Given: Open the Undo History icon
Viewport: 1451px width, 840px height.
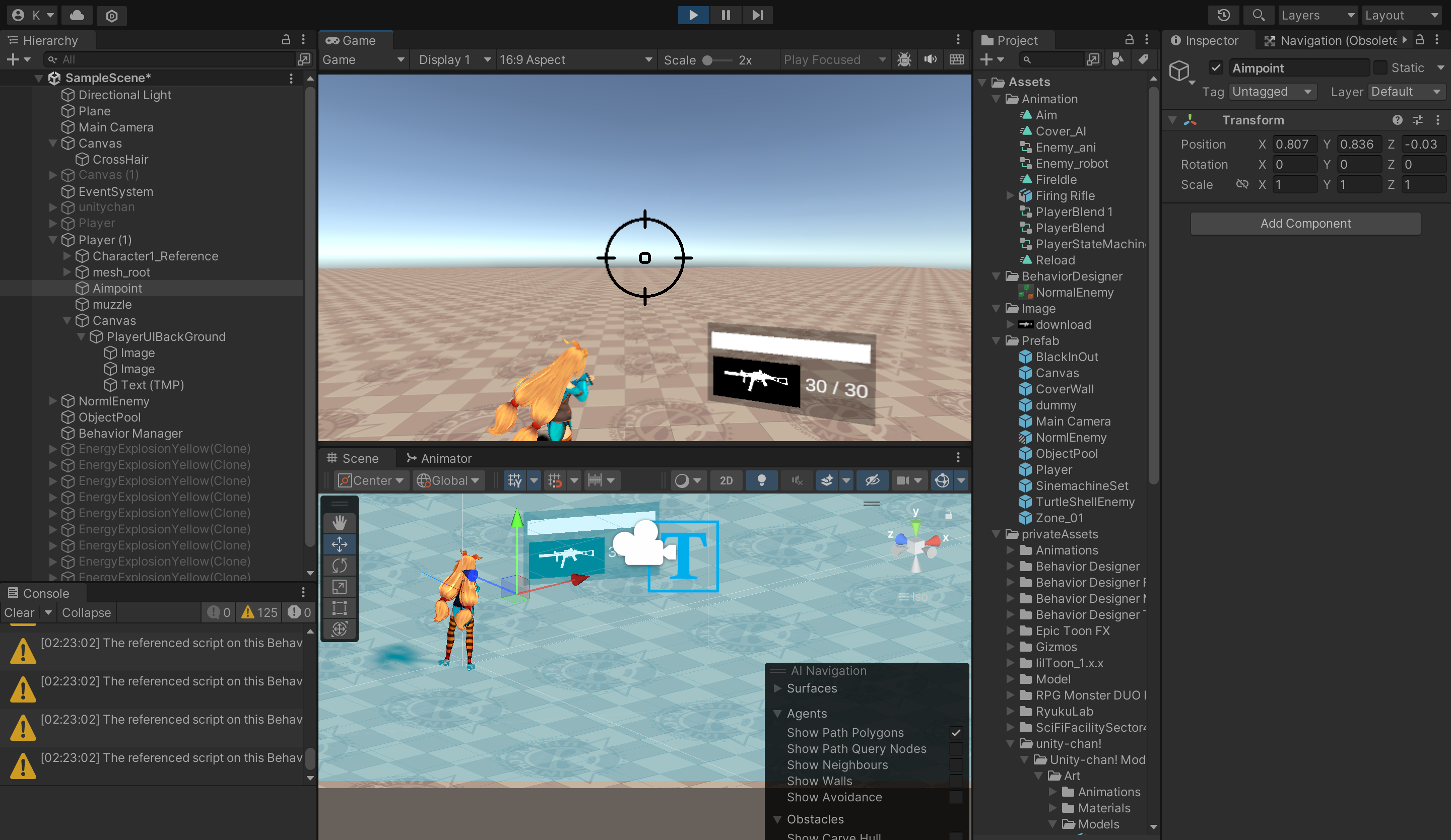Looking at the screenshot, I should [1224, 15].
